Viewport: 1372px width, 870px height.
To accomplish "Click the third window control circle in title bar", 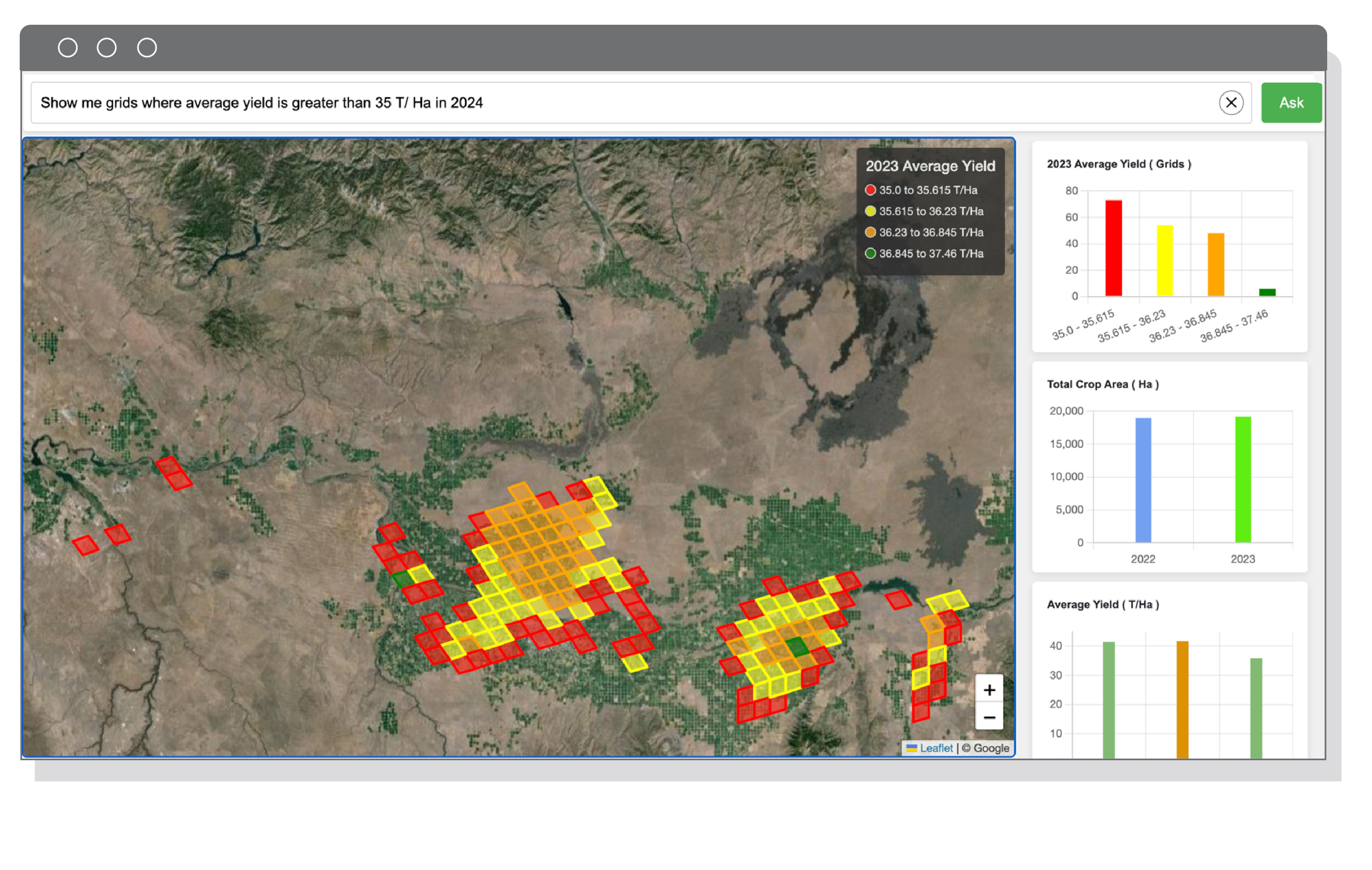I will (x=147, y=47).
